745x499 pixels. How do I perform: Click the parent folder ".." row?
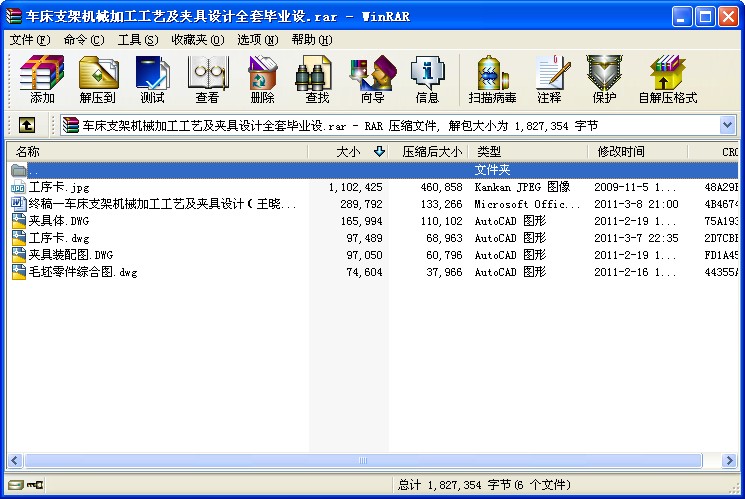[x=372, y=170]
